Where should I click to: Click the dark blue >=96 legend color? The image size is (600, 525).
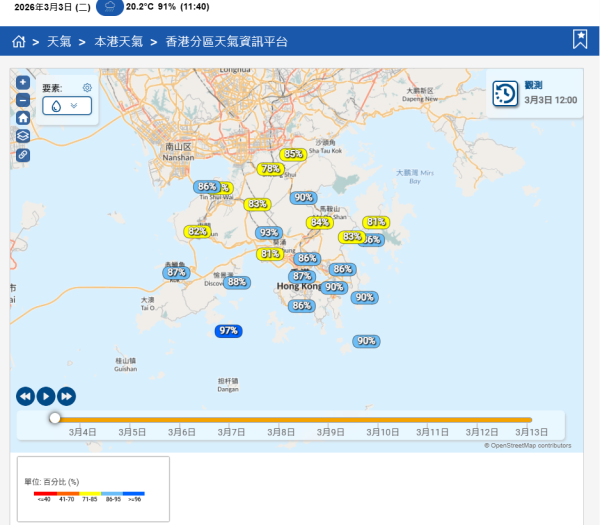point(134,494)
